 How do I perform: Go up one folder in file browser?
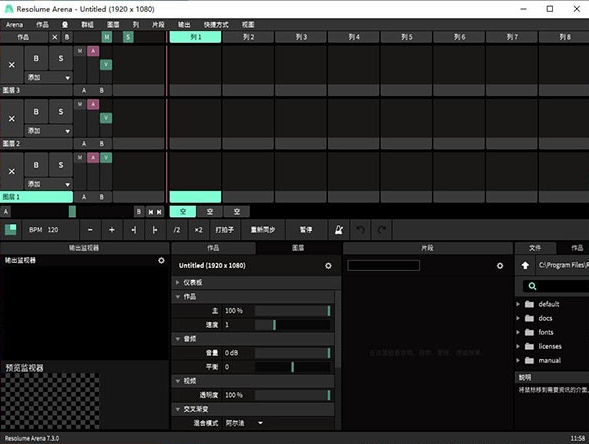coord(525,265)
